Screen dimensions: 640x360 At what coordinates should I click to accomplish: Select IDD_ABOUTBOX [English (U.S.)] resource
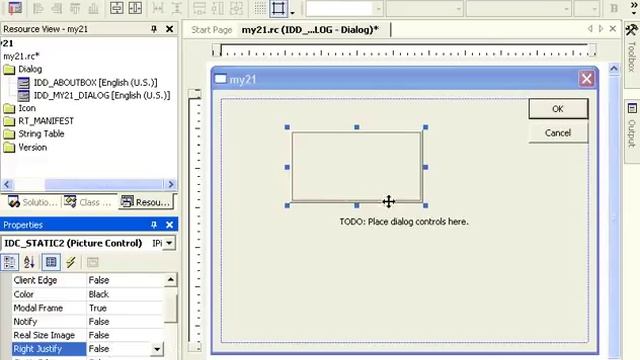(95, 82)
